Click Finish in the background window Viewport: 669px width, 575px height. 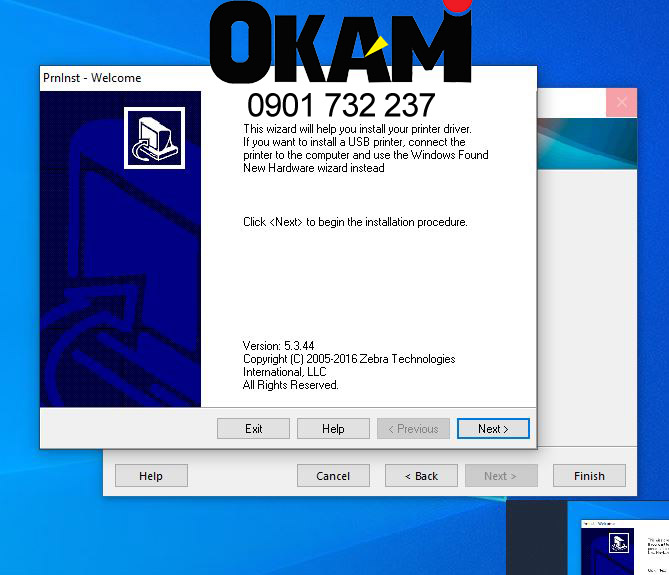589,476
